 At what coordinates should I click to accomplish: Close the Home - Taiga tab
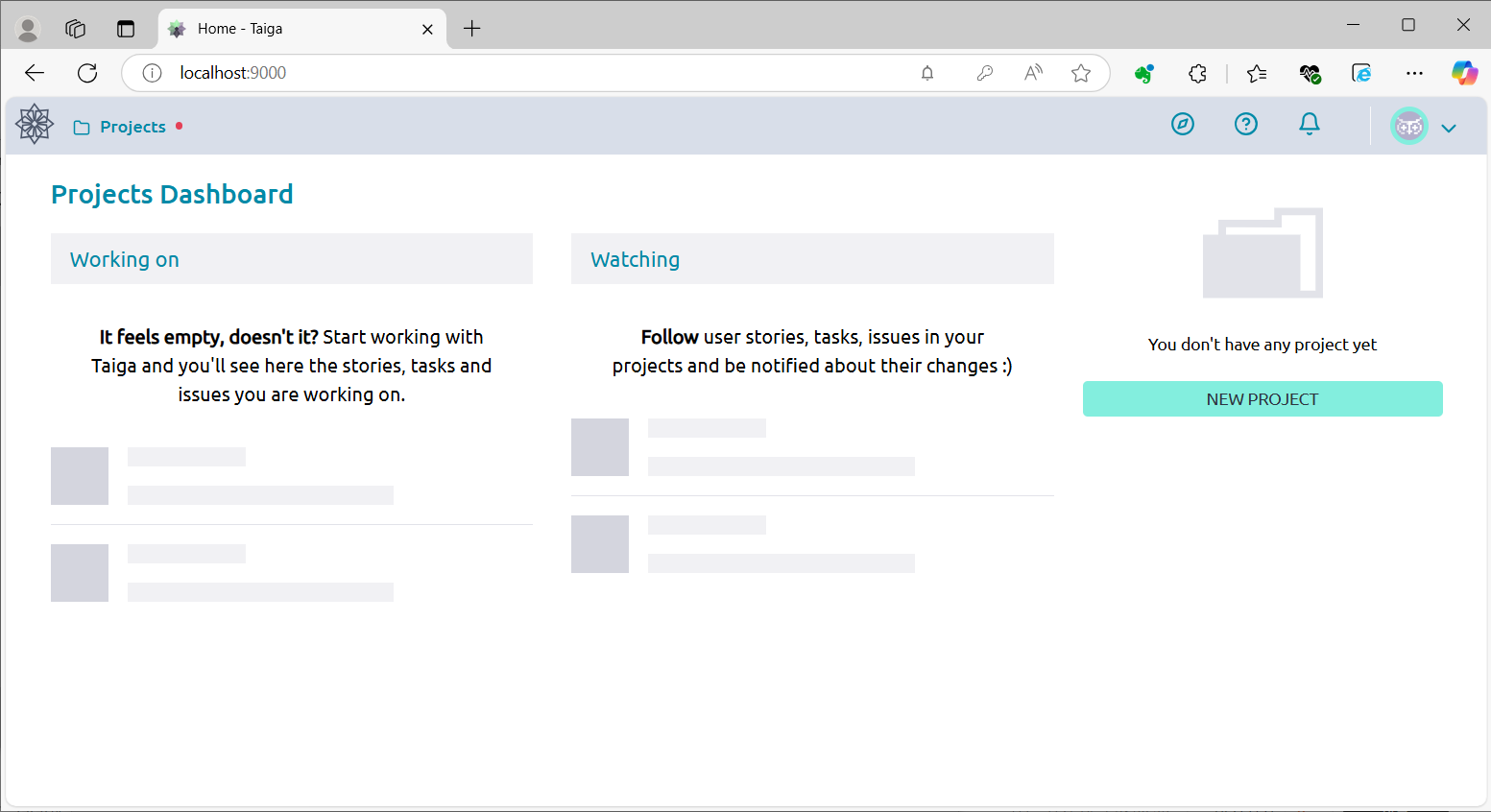pos(427,29)
